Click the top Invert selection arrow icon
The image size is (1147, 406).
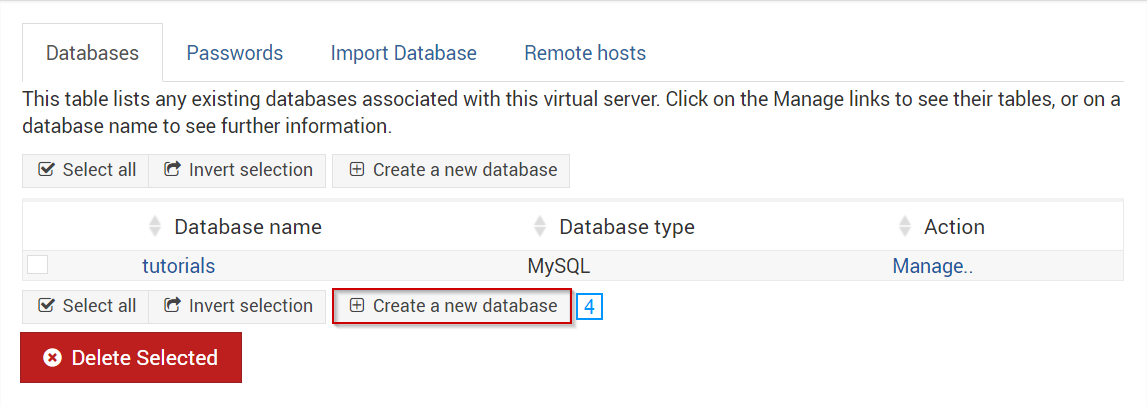coord(173,170)
